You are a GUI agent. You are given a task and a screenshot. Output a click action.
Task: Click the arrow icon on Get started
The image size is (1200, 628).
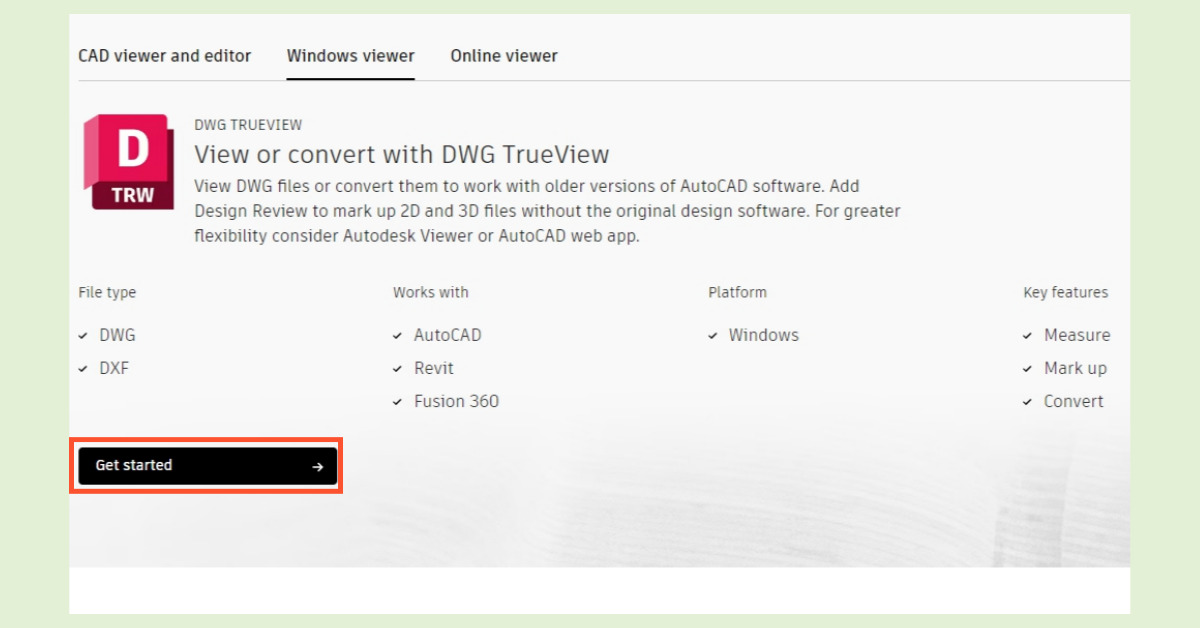(318, 467)
